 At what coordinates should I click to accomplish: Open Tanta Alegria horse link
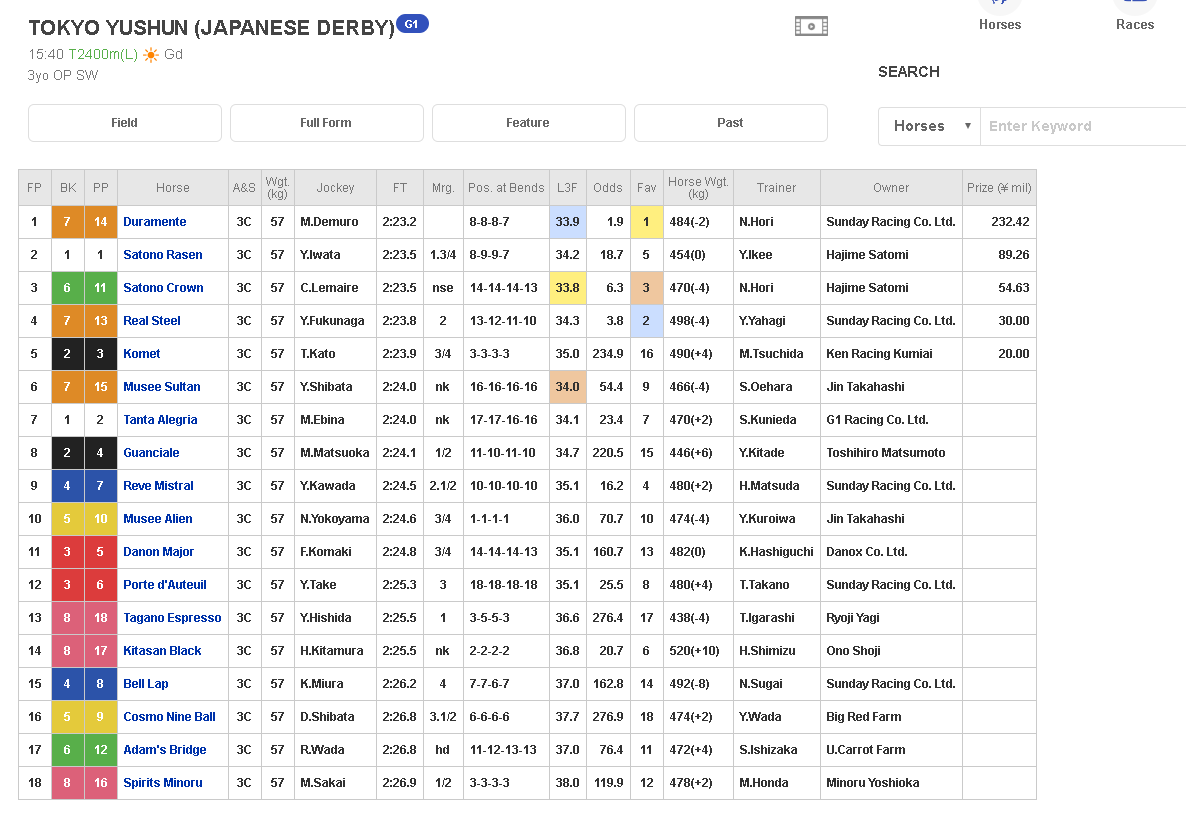[160, 420]
